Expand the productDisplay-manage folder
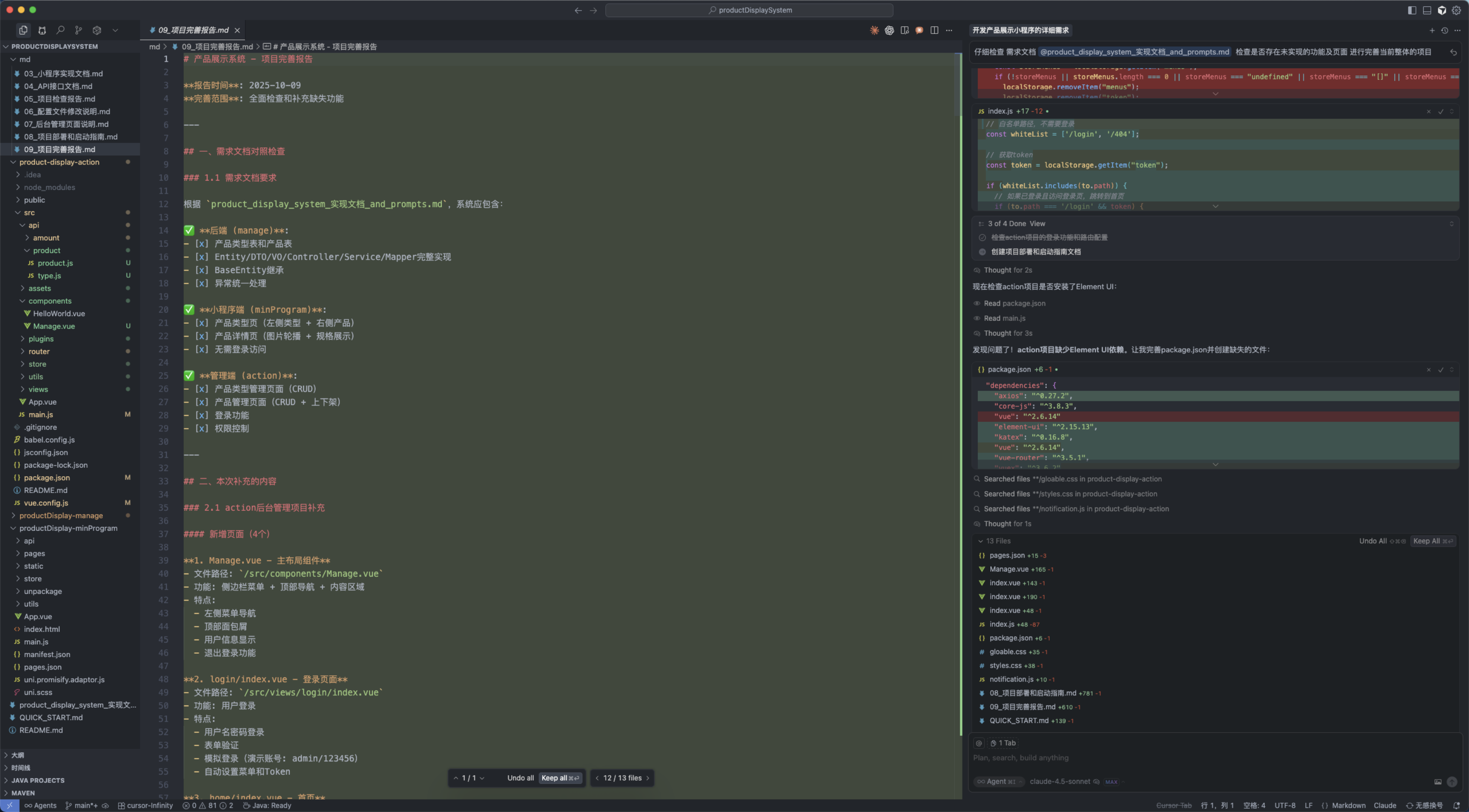This screenshot has height=812, width=1469. pyautogui.click(x=61, y=516)
